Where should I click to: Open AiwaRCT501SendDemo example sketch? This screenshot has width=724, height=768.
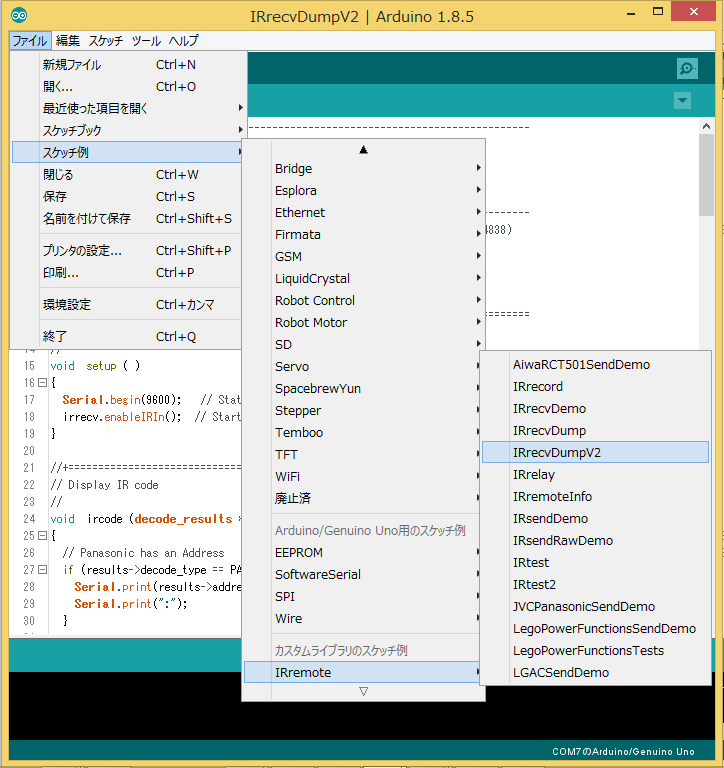(x=595, y=365)
